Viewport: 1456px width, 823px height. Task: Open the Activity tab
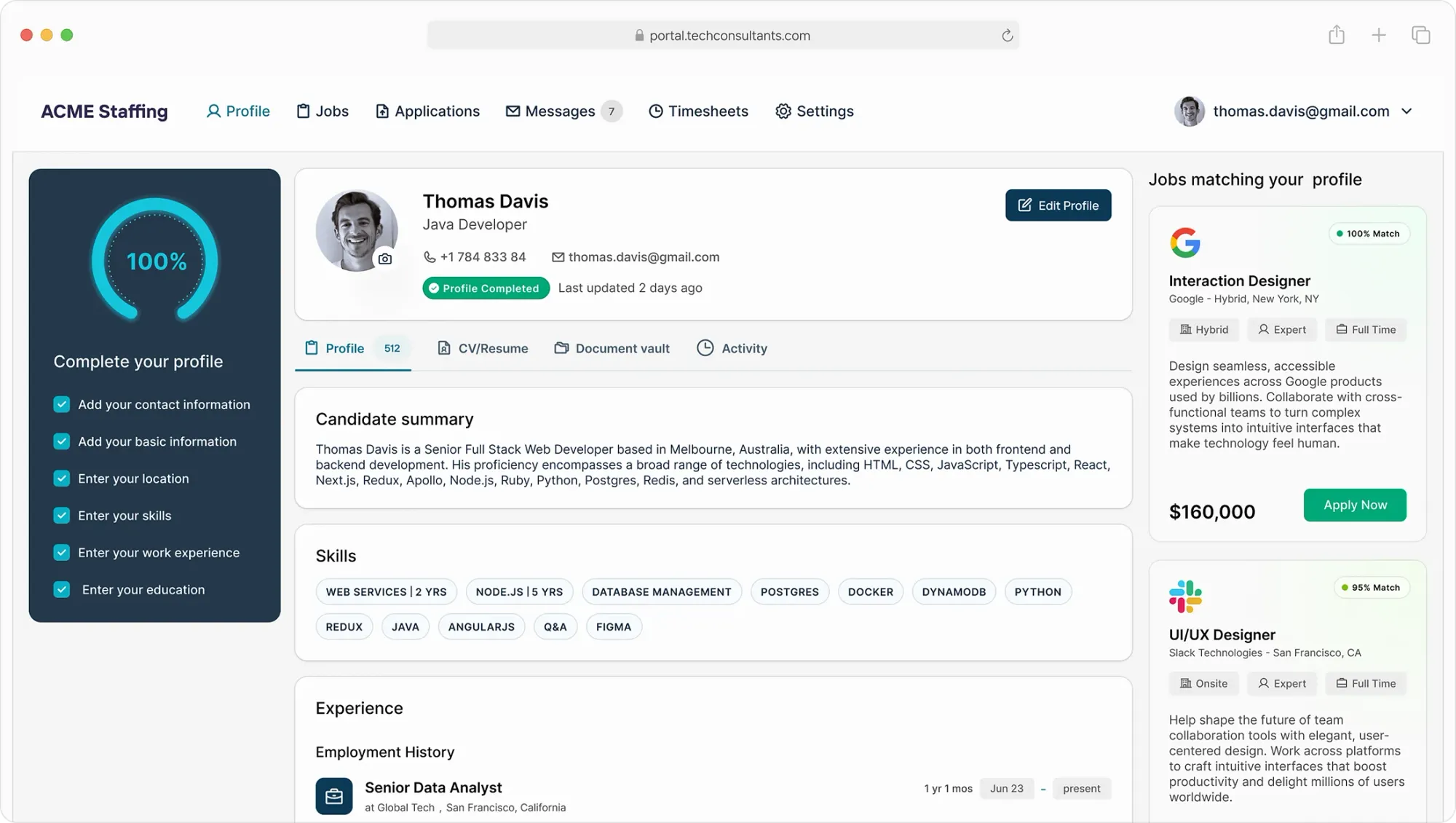[732, 348]
